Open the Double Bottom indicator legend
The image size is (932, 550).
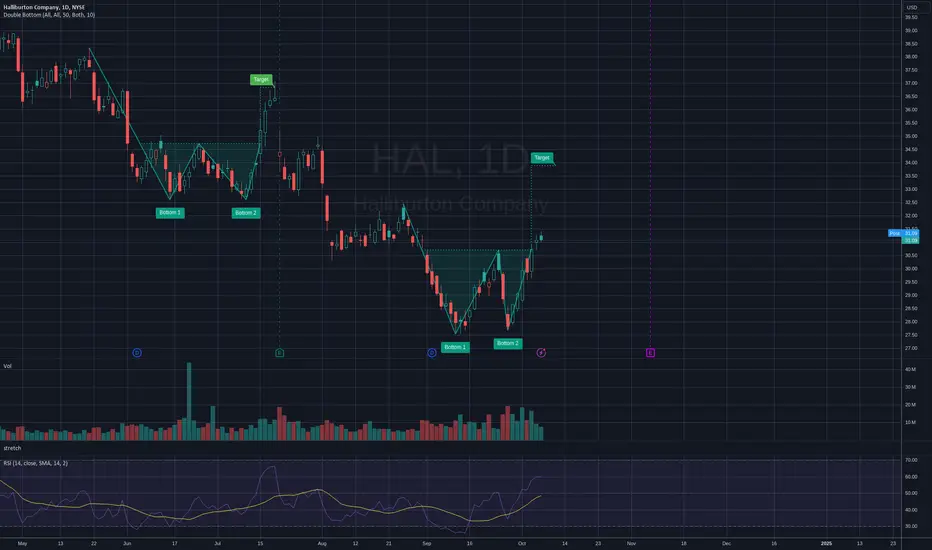coord(49,15)
